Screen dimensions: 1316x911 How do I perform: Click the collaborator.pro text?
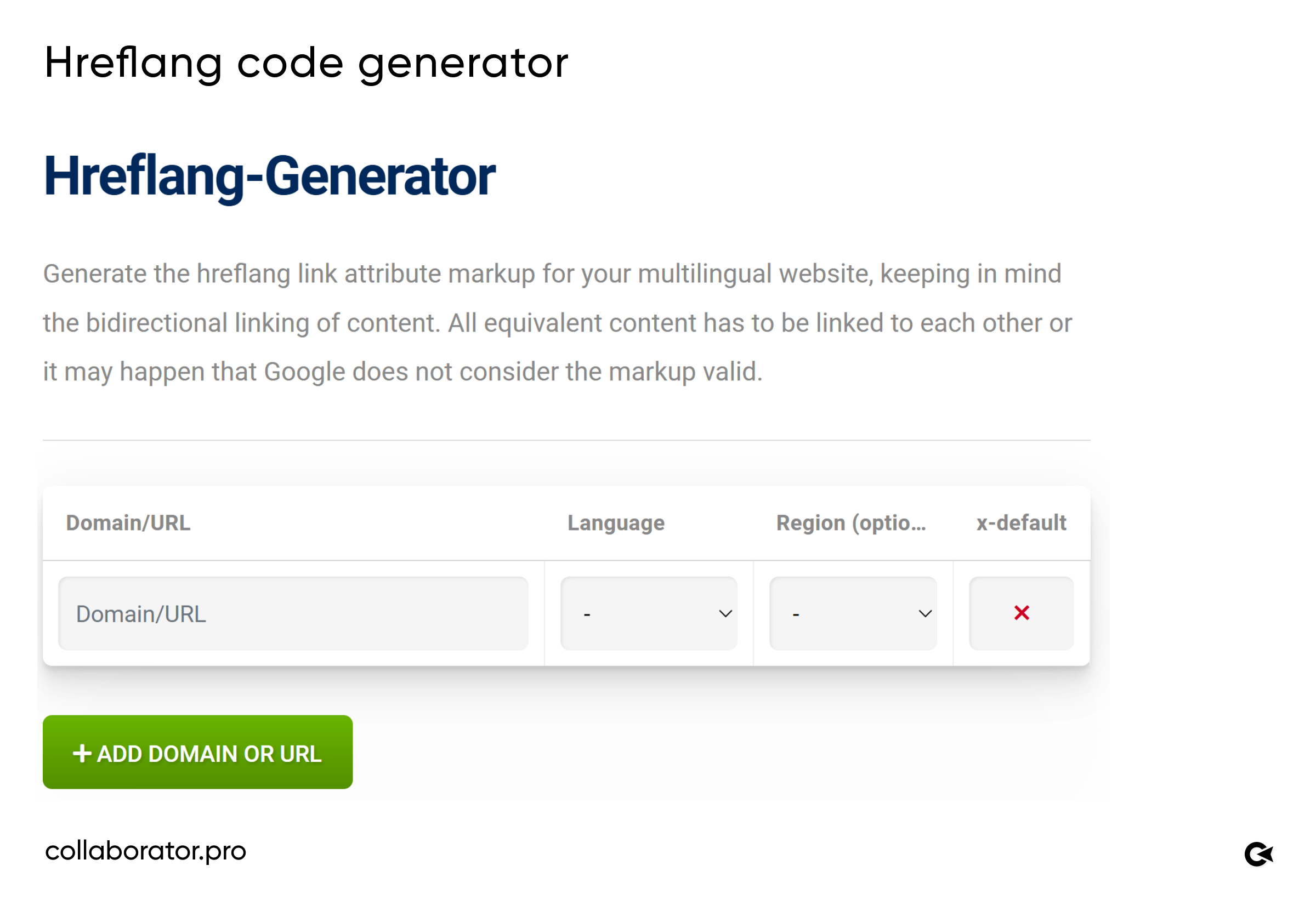(x=146, y=851)
